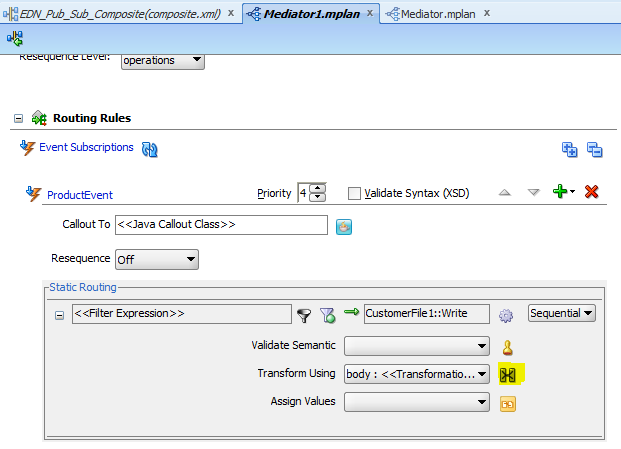Move the ProductEvent rule up
The height and width of the screenshot is (449, 621).
505,193
